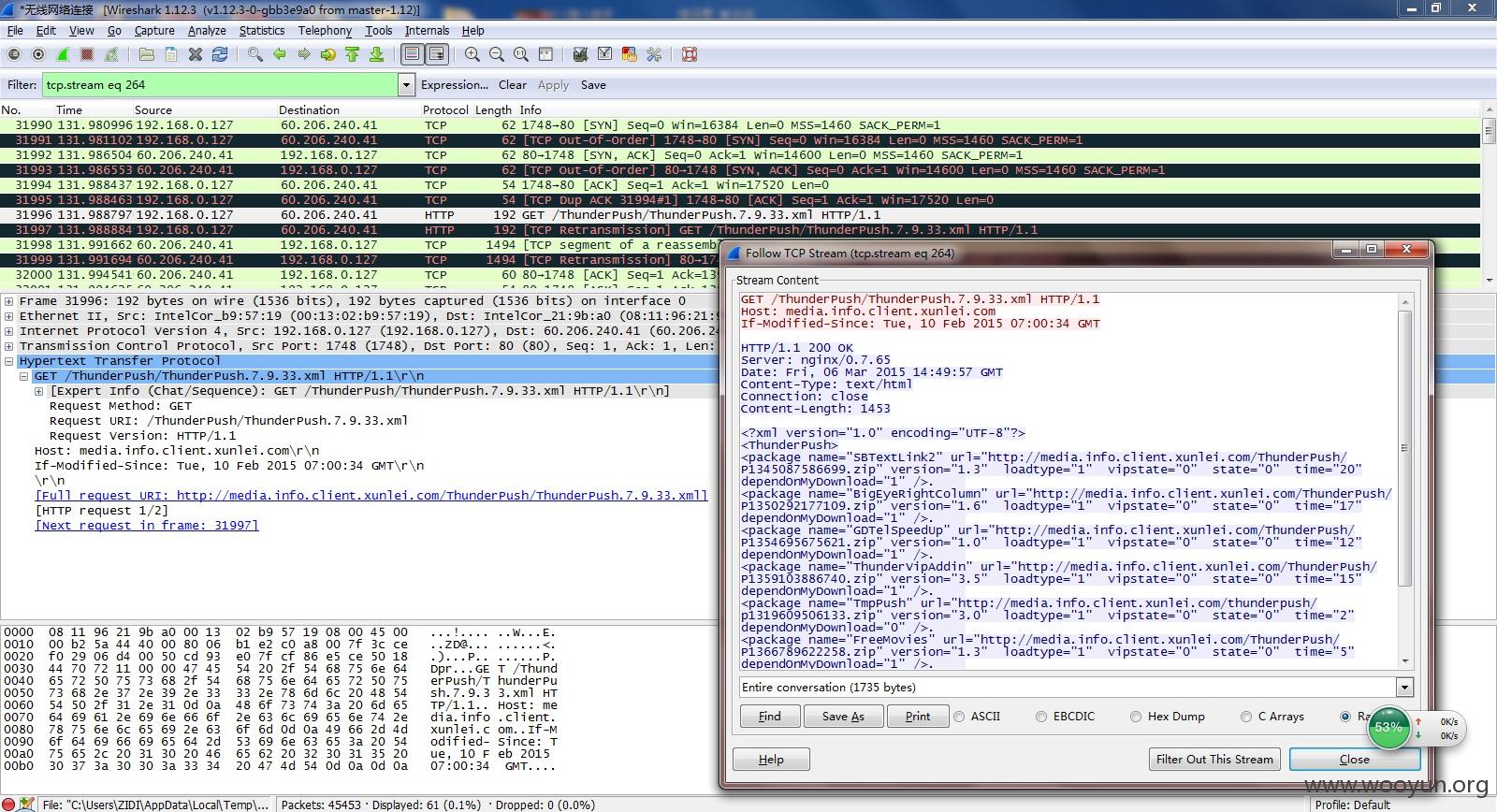Open expert info status bar icon
This screenshot has height=812, width=1497.
point(9,804)
